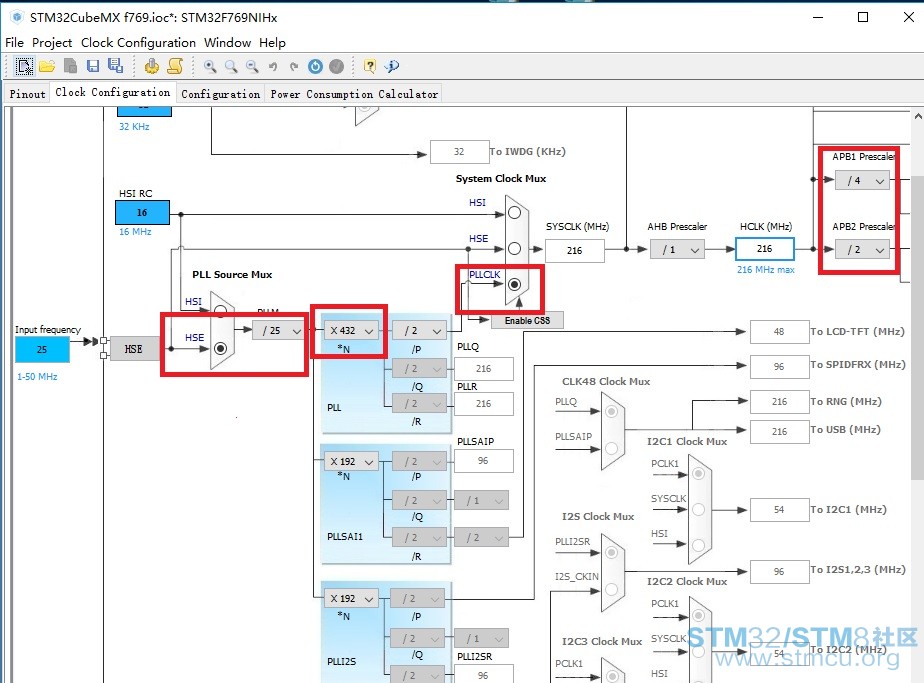
Task: Click the HSI RC 16 value box
Action: [142, 212]
